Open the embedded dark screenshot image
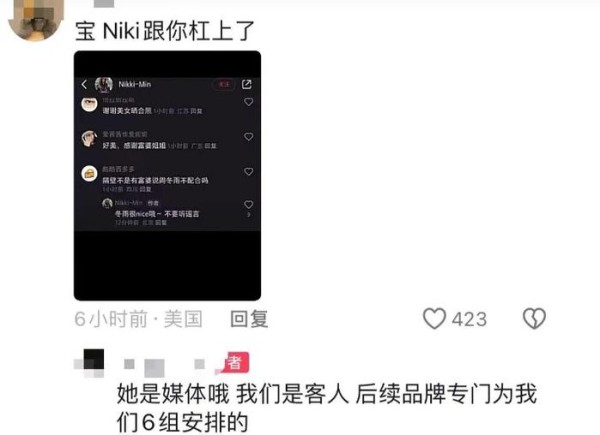The height and width of the screenshot is (435, 600). (167, 176)
